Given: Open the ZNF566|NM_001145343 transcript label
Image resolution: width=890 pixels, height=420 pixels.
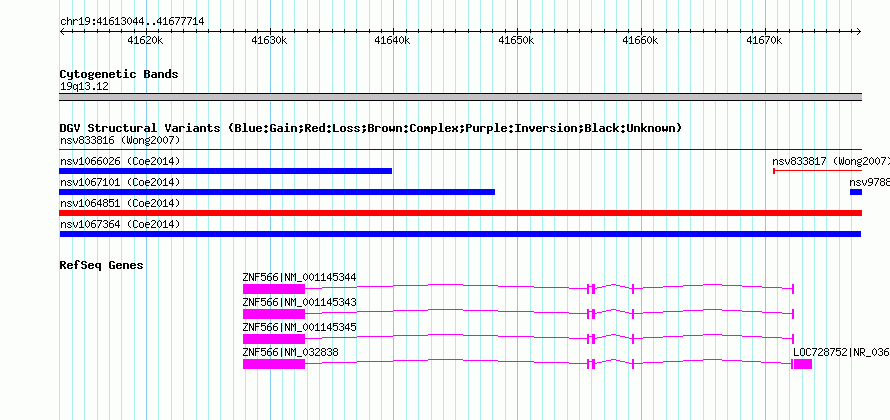Looking at the screenshot, I should click(x=299, y=303).
